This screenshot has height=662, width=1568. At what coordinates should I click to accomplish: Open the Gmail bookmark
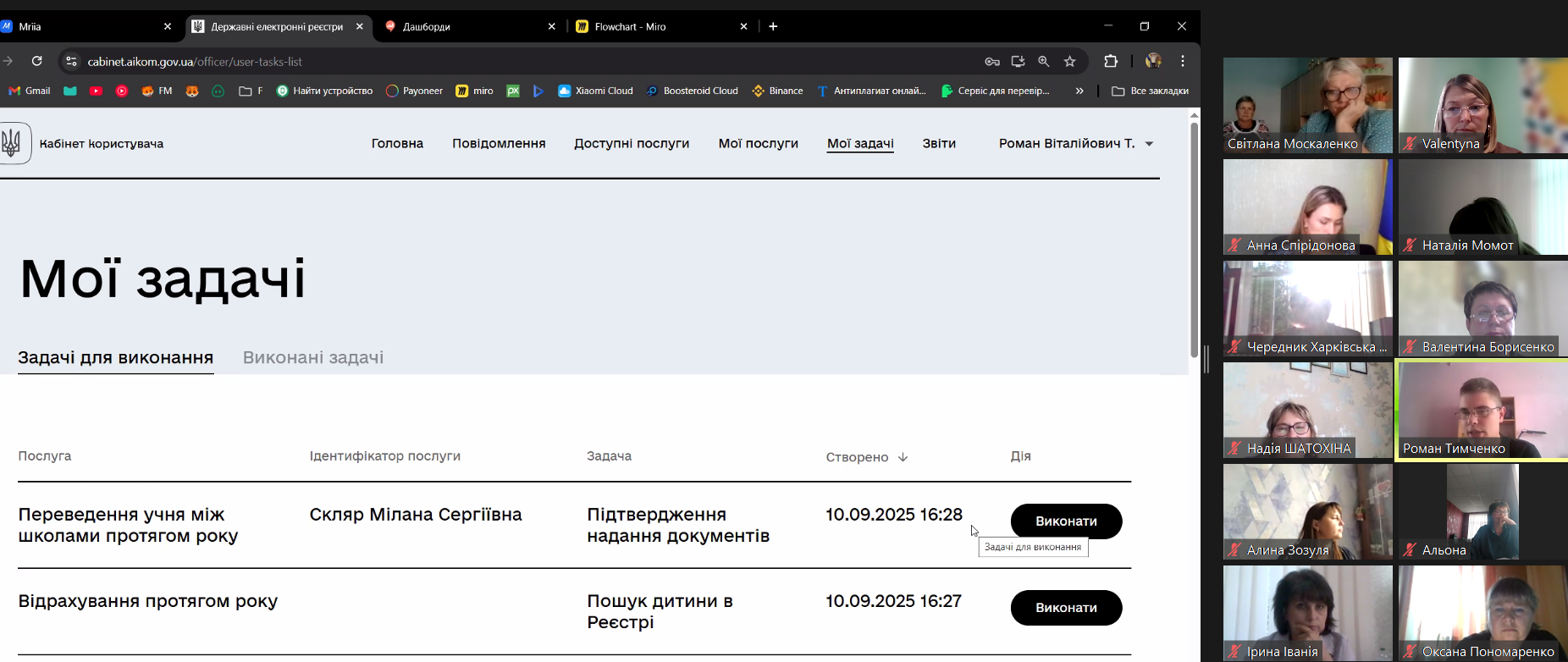click(x=30, y=91)
